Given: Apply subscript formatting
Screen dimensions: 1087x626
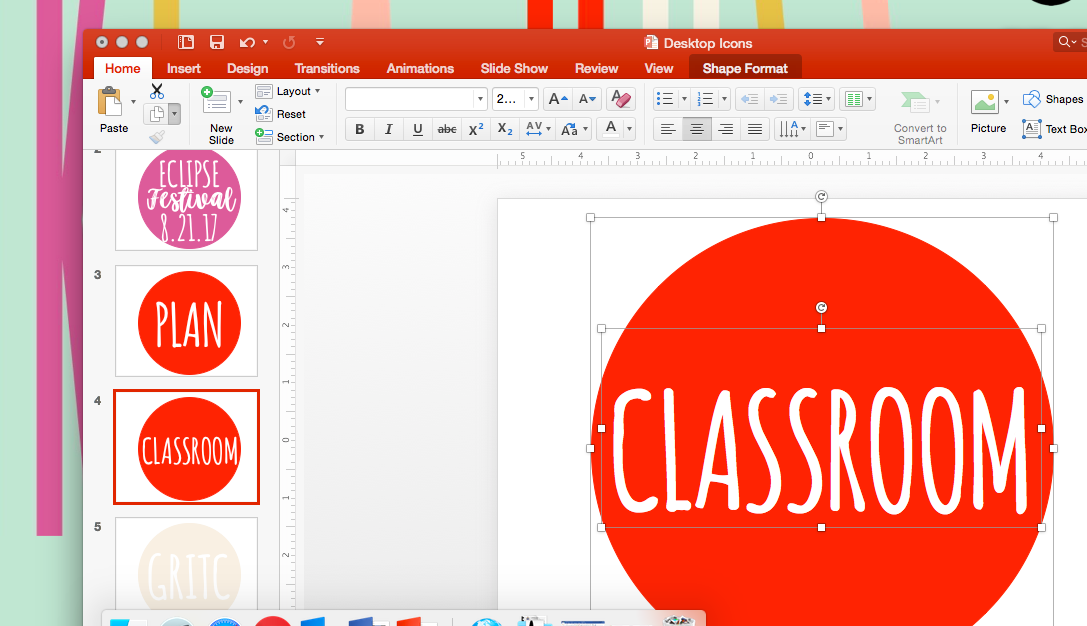Looking at the screenshot, I should coord(505,129).
